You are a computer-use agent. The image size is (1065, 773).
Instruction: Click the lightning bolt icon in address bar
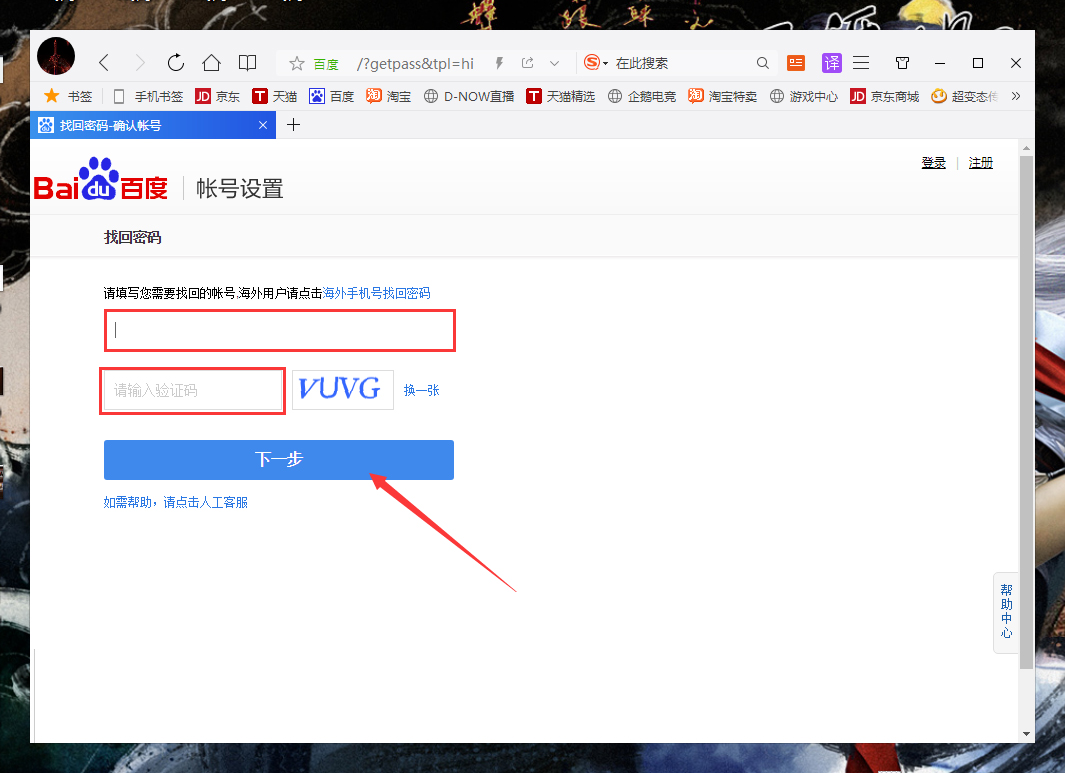498,62
